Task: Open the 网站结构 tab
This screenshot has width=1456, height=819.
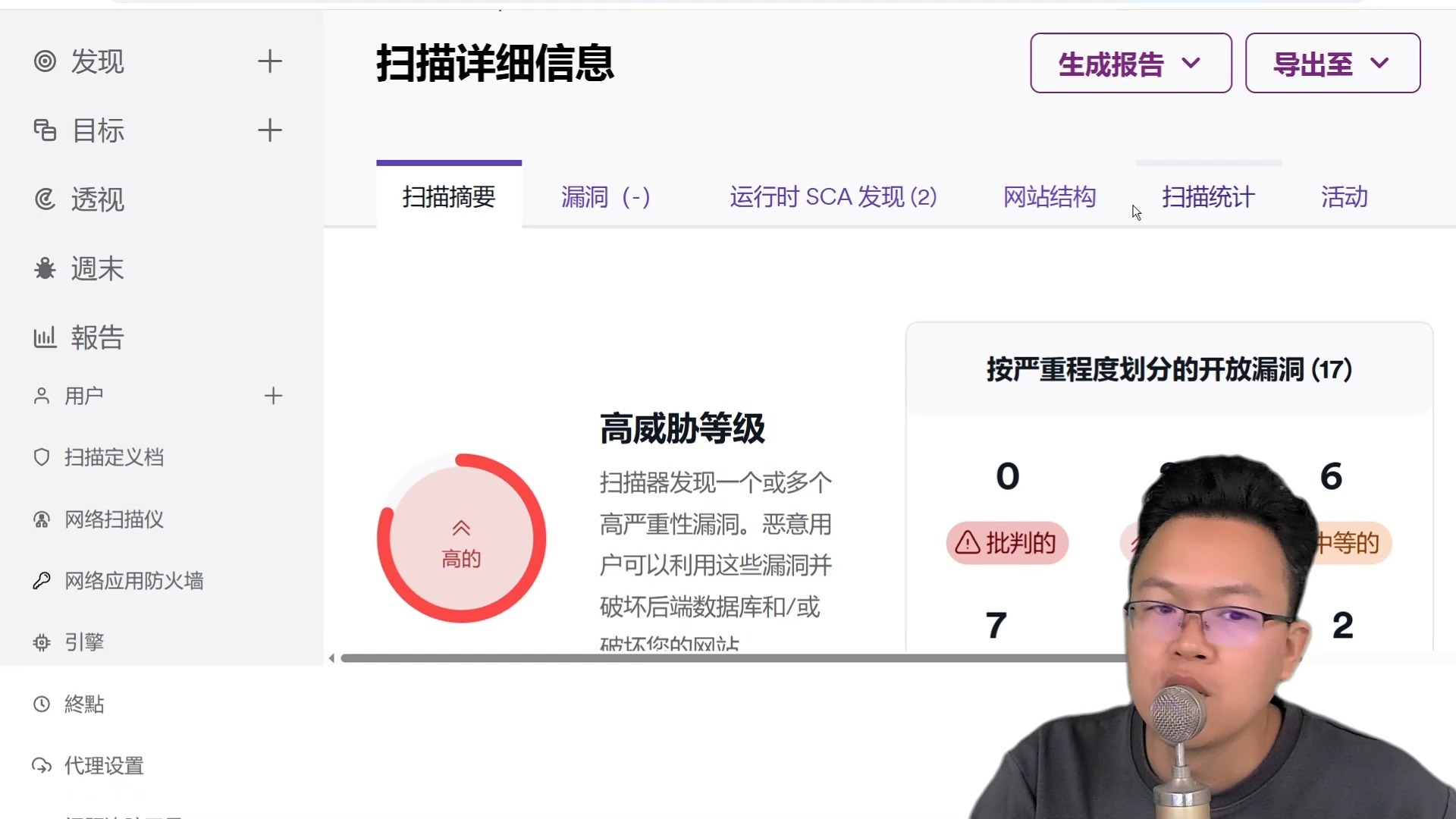Action: point(1050,197)
